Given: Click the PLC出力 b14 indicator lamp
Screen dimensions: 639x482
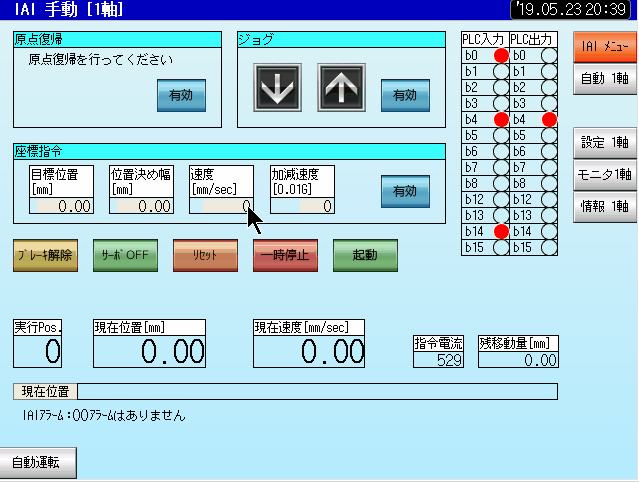Looking at the screenshot, I should click(549, 231).
